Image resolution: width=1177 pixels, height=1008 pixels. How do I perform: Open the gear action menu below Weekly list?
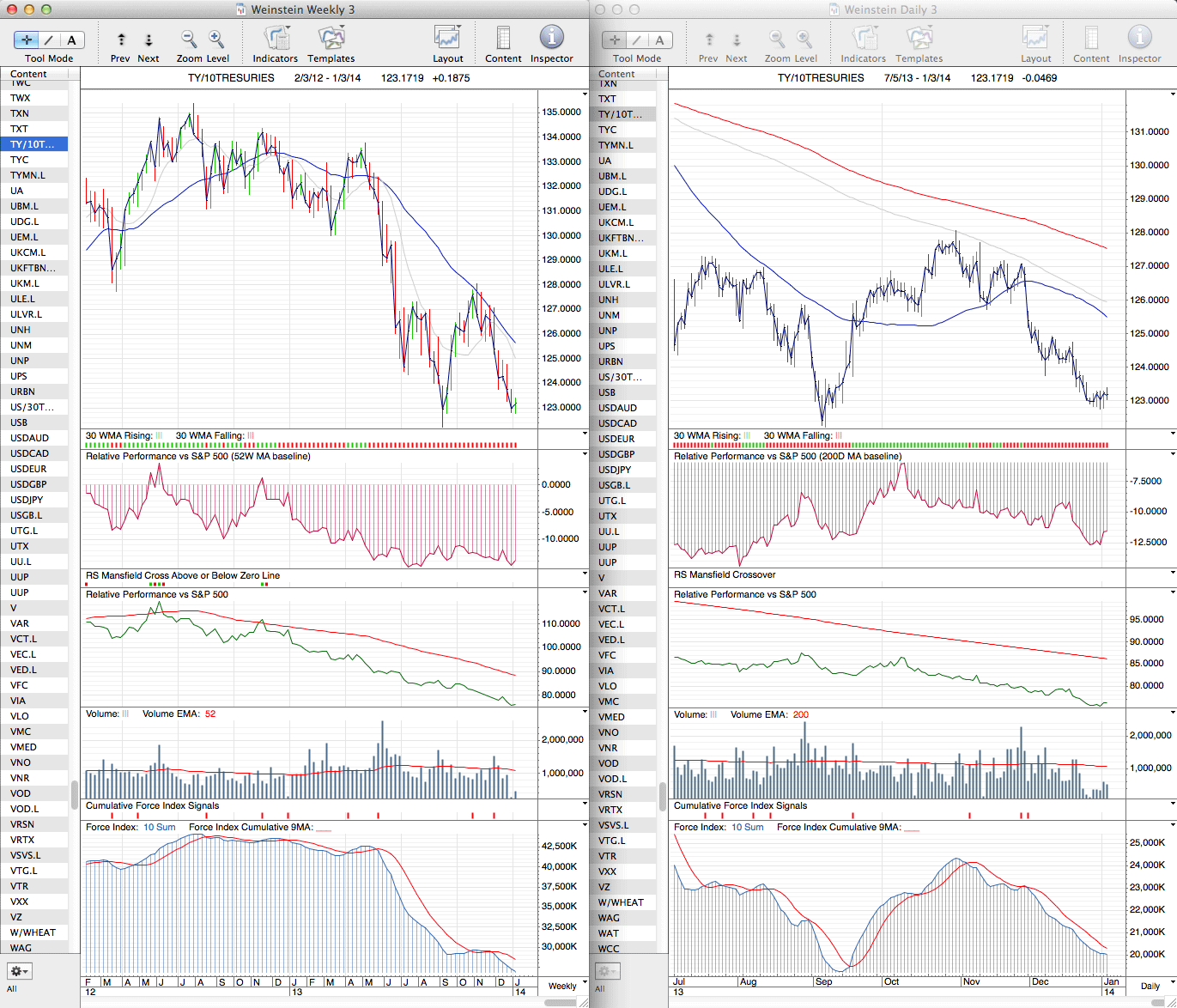[x=19, y=971]
